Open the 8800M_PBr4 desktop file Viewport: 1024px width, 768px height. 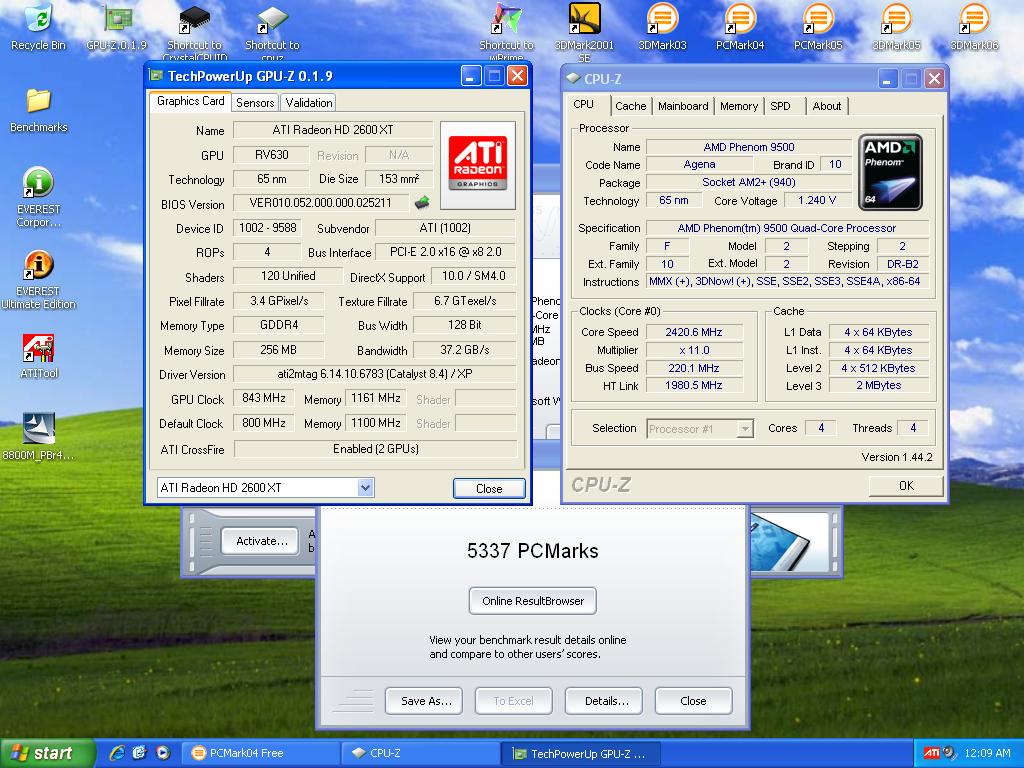click(39, 436)
